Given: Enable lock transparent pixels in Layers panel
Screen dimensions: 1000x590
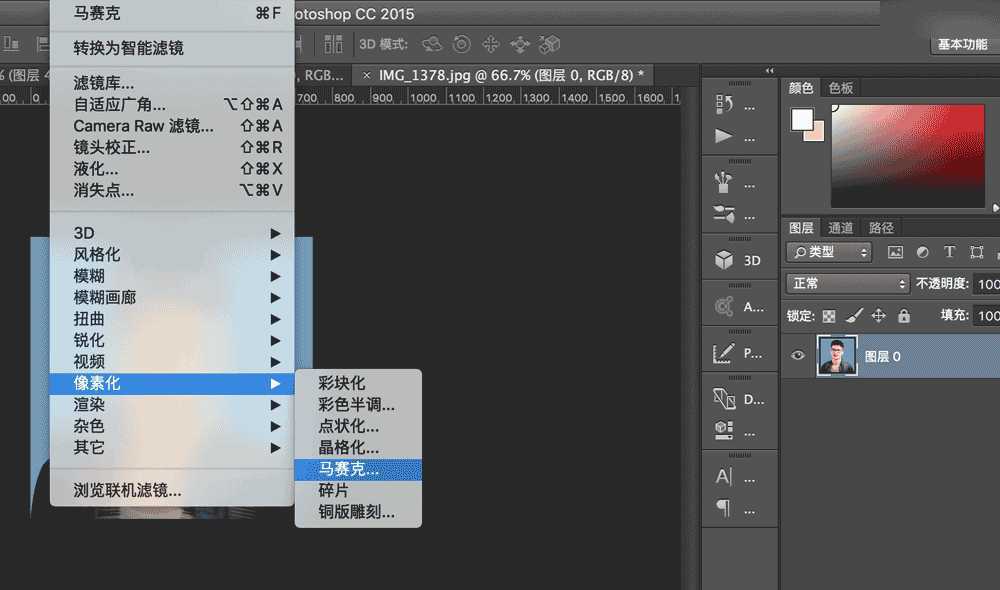Looking at the screenshot, I should pyautogui.click(x=828, y=315).
